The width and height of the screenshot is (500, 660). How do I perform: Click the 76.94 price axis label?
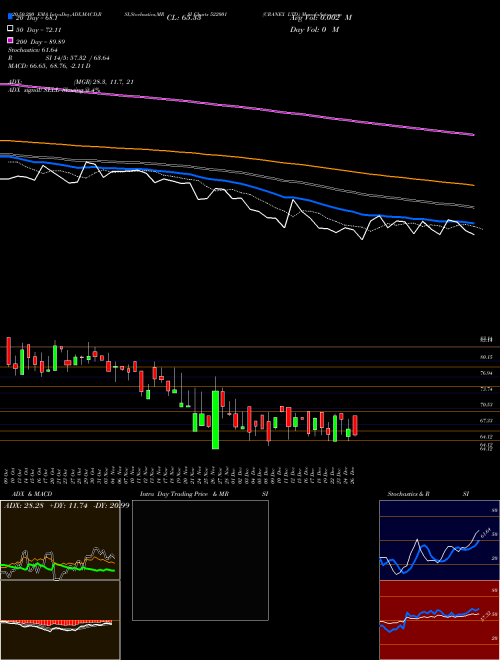[x=486, y=373]
